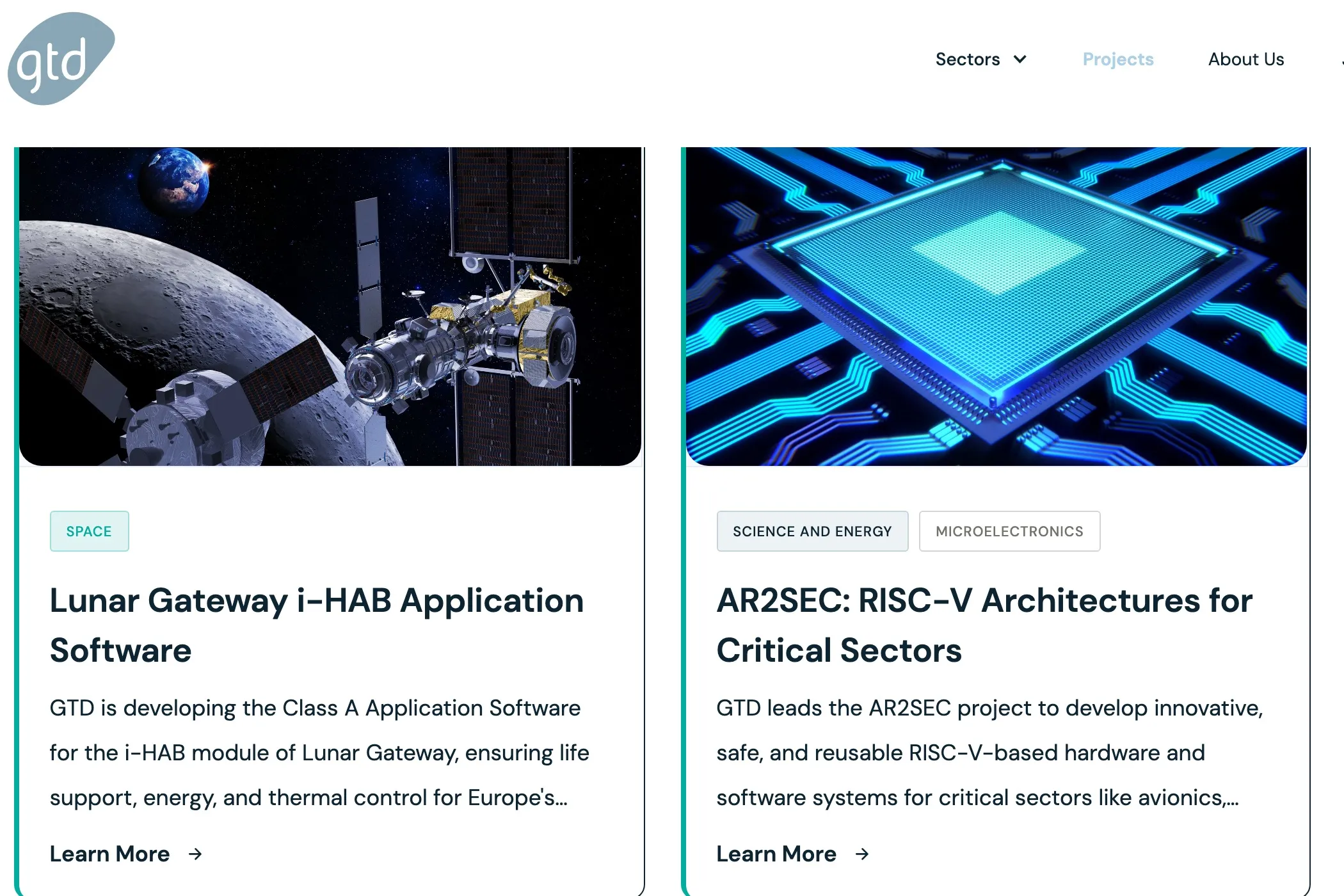Expand the Sectors dropdown chevron
Viewport: 1344px width, 896px height.
tap(1020, 60)
